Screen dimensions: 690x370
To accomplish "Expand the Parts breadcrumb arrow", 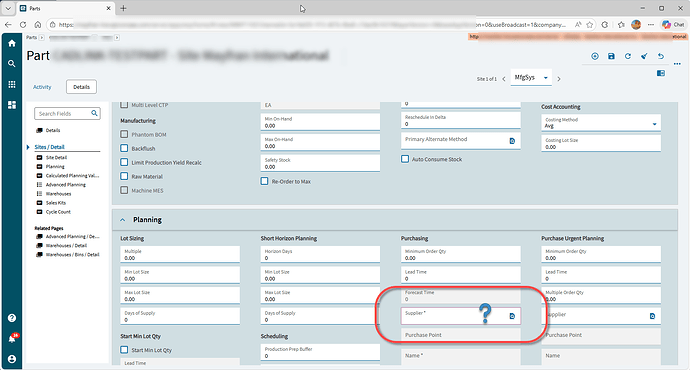I will [42, 37].
